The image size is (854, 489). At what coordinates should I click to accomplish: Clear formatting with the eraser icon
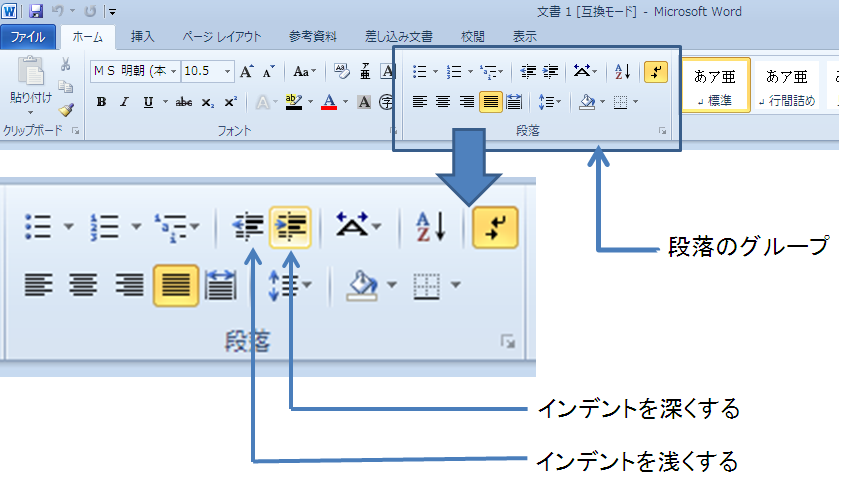341,71
